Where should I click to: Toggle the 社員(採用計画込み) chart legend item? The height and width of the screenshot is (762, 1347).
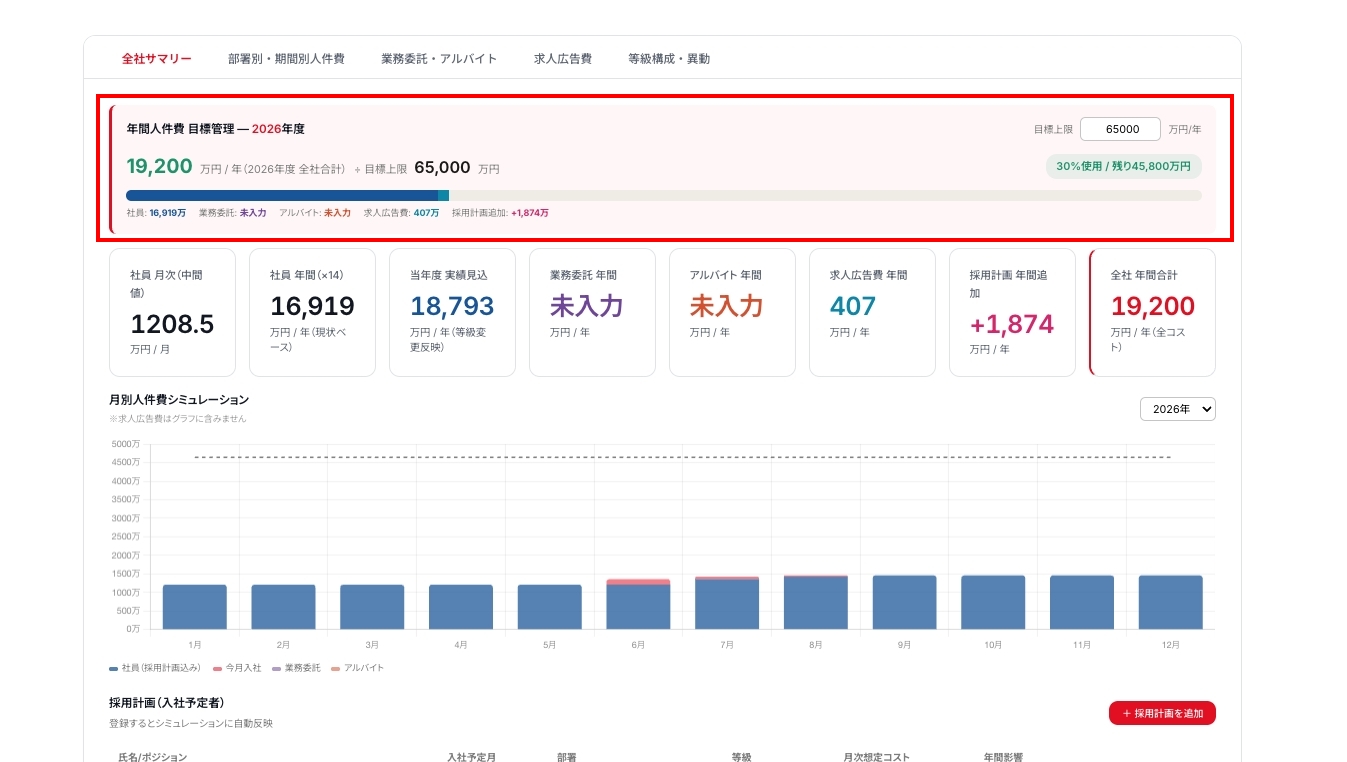155,667
